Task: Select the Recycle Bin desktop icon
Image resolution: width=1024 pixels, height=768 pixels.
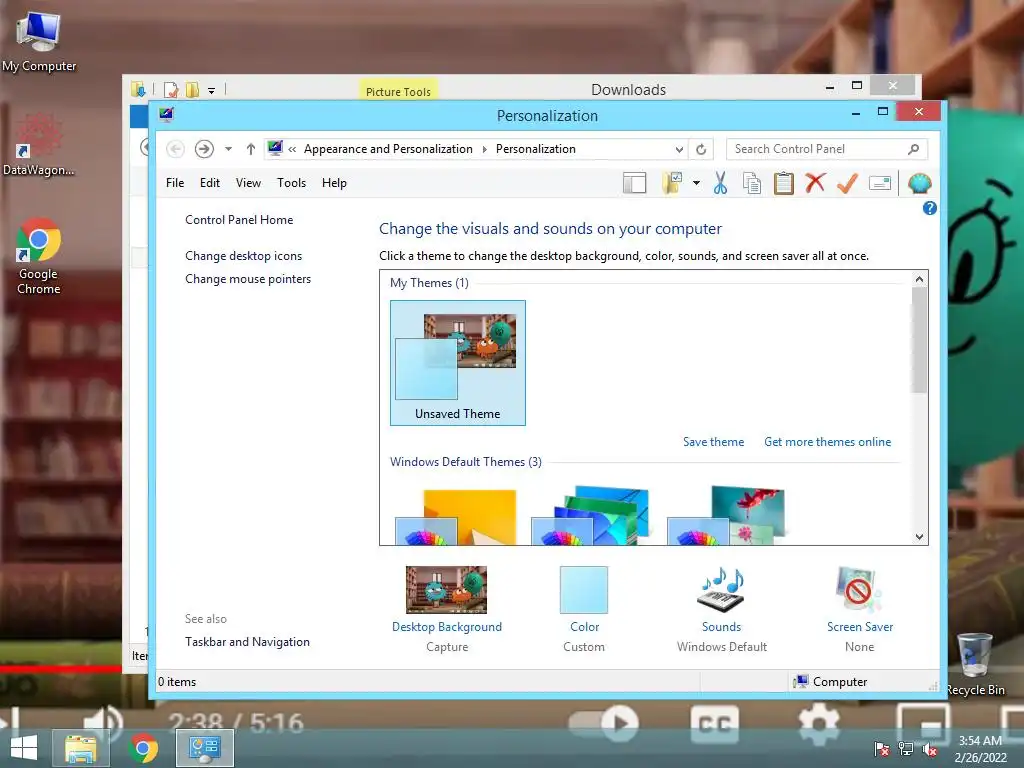Action: point(975,664)
